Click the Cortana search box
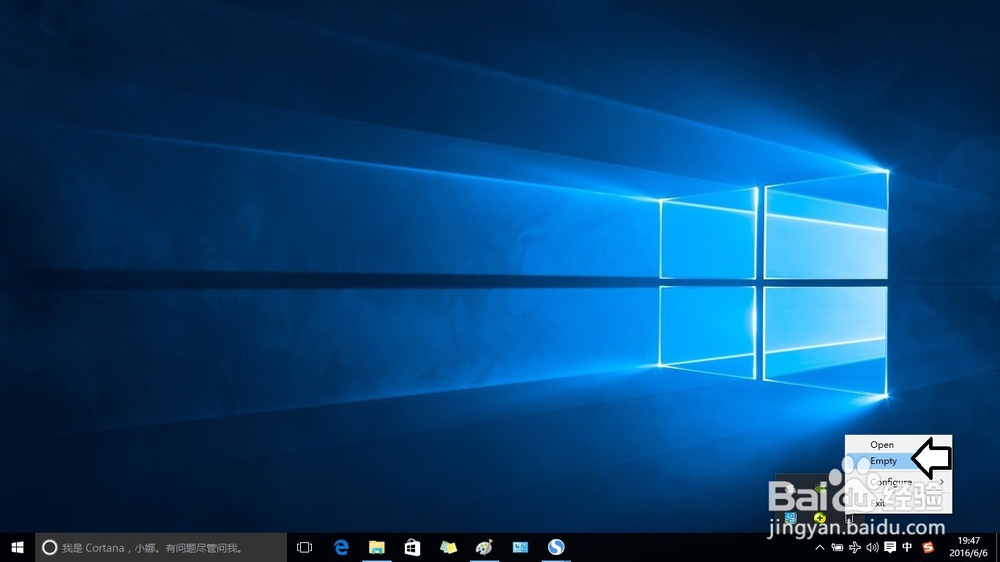The image size is (1000, 562). tap(161, 547)
